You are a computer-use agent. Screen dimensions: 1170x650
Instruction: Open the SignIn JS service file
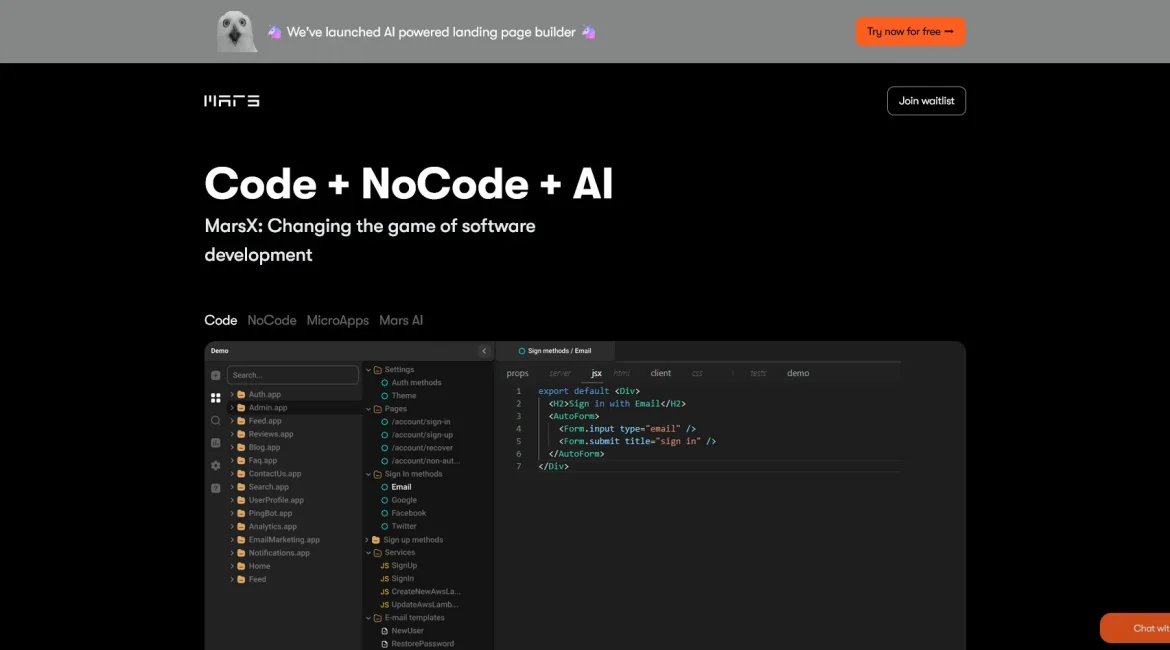pyautogui.click(x=397, y=578)
